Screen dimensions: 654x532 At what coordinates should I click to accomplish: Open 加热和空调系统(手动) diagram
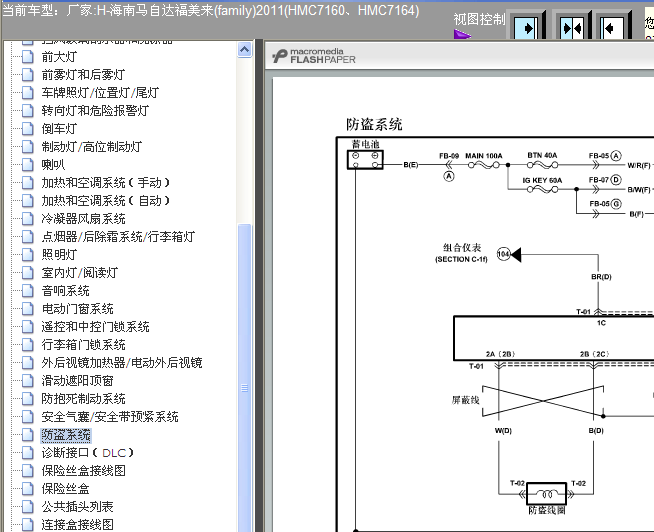tap(106, 183)
